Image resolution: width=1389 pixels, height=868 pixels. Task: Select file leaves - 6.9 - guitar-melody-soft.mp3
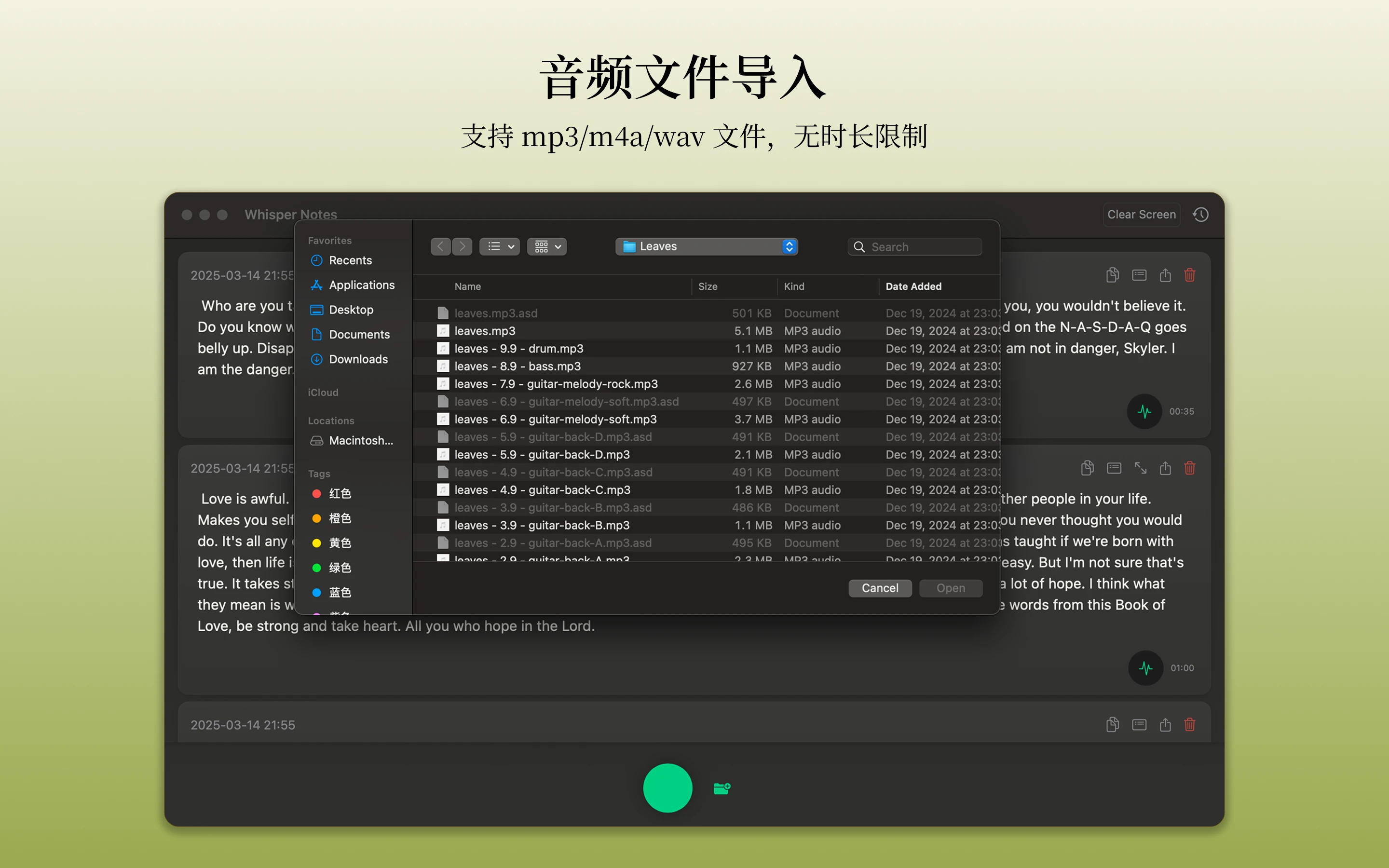click(706, 419)
